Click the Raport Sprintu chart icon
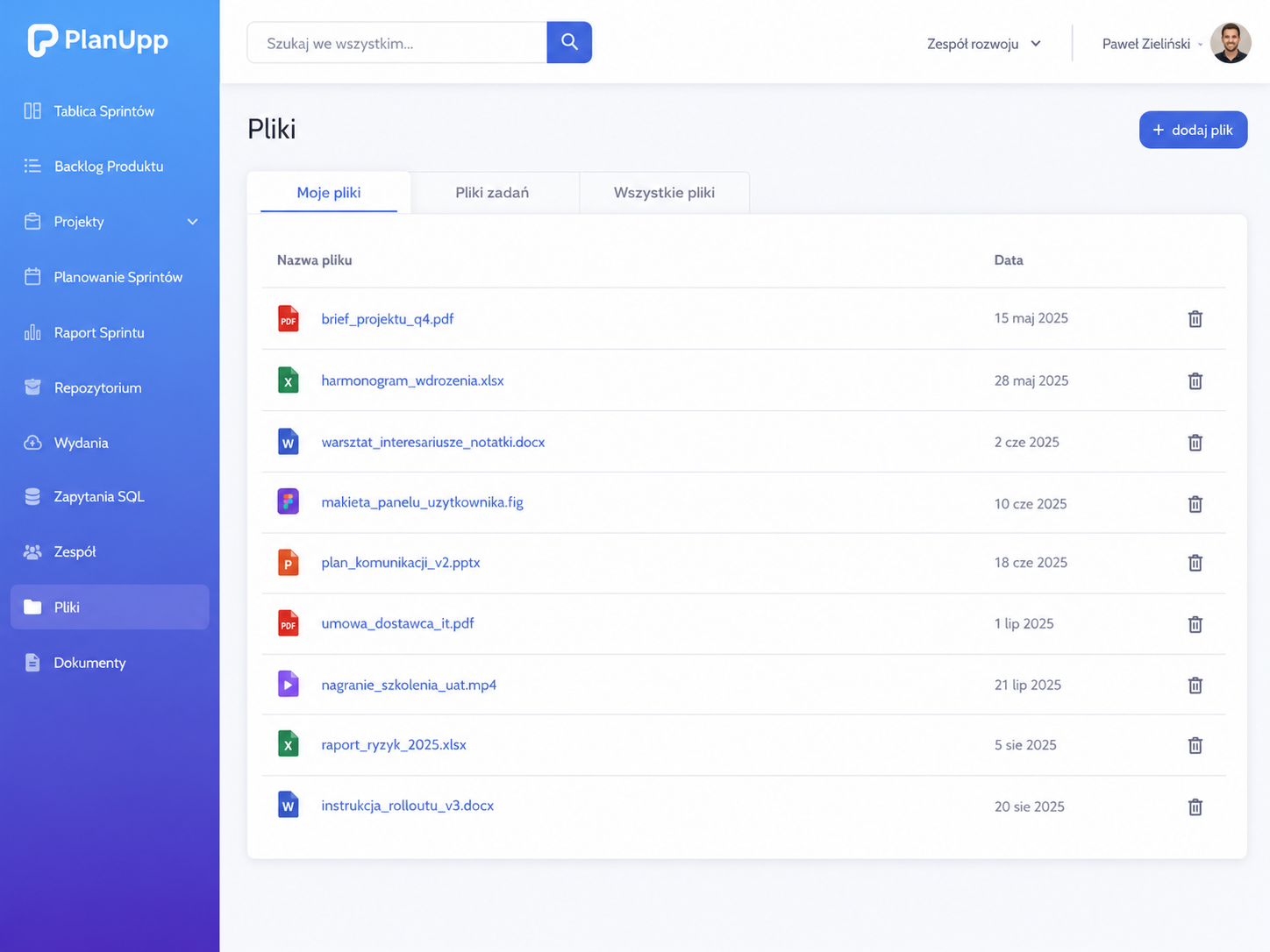The width and height of the screenshot is (1270, 952). 32,332
